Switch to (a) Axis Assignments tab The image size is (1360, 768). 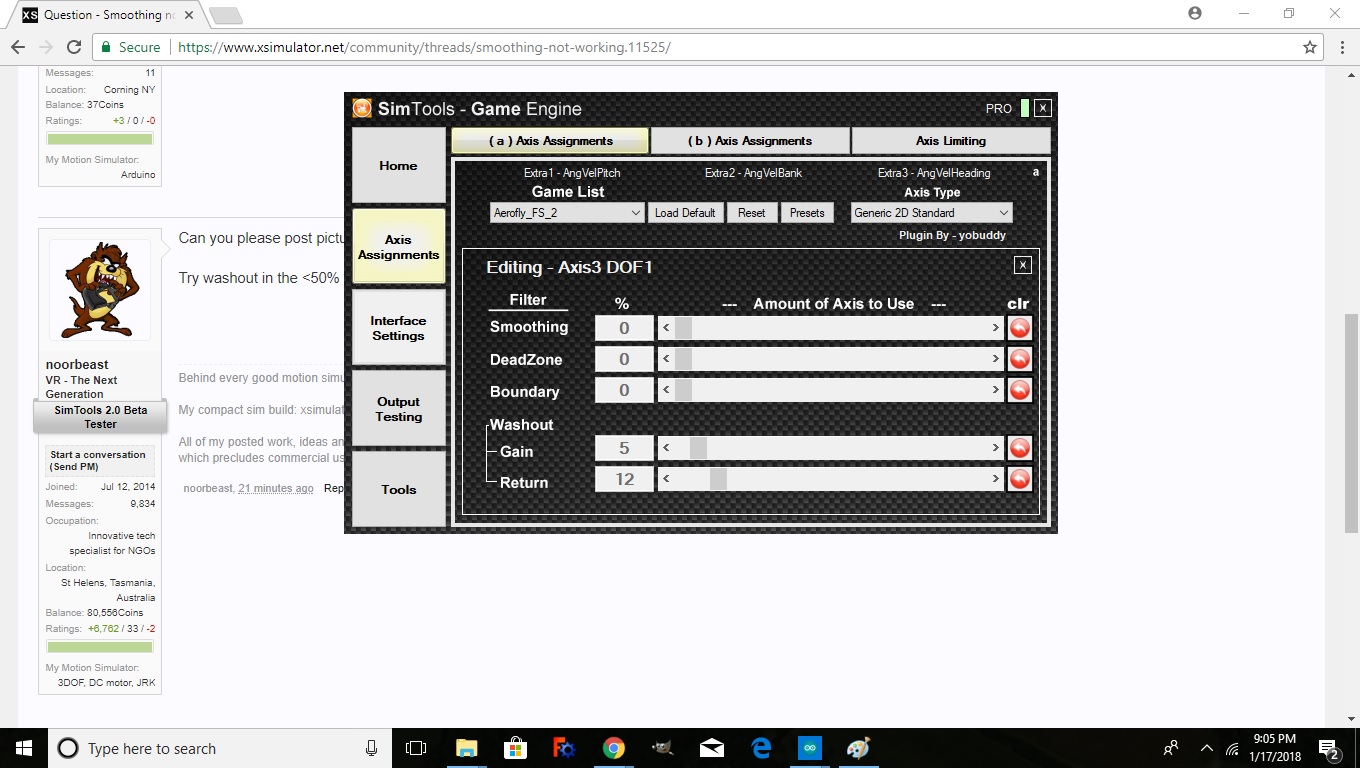tap(550, 141)
